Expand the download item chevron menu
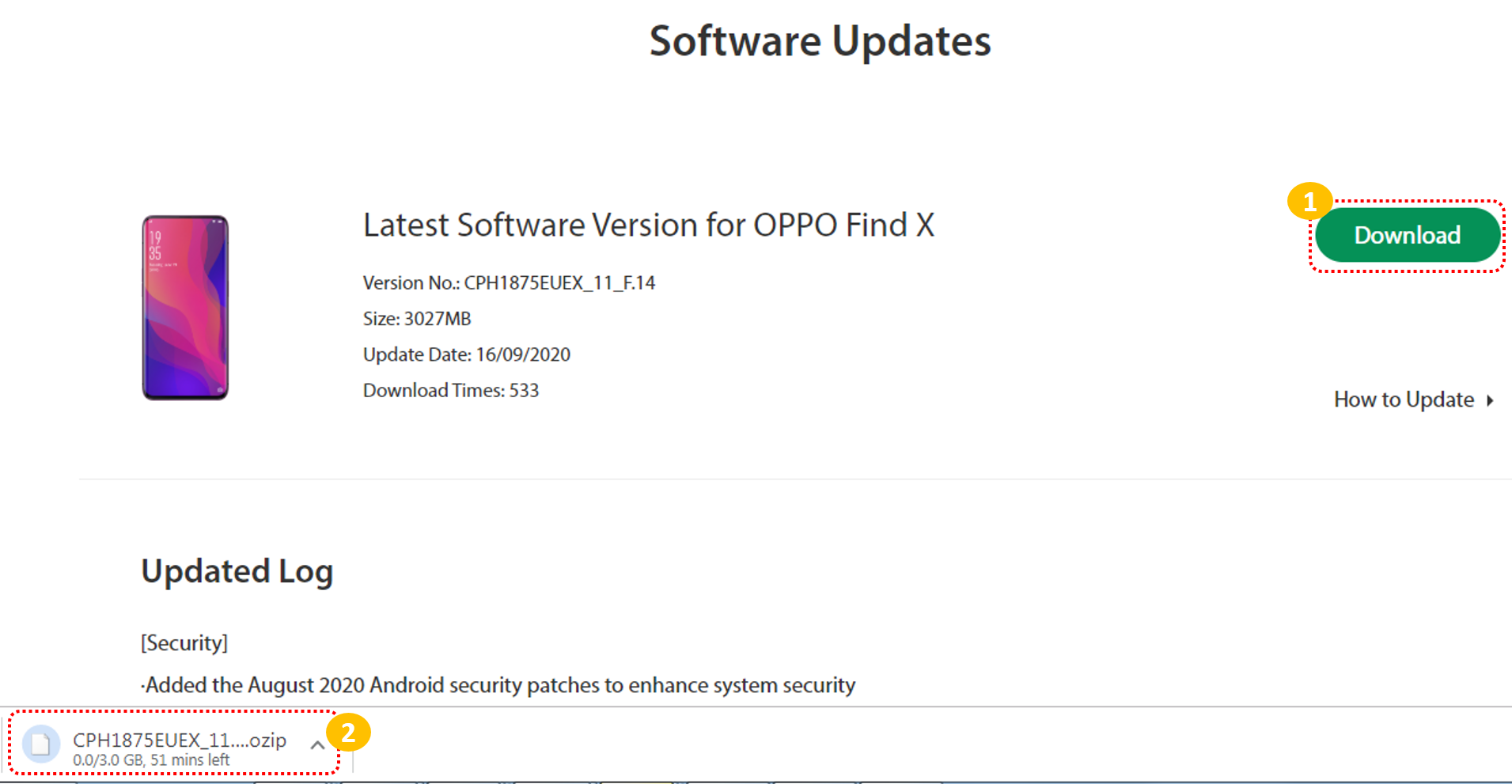 coord(317,744)
